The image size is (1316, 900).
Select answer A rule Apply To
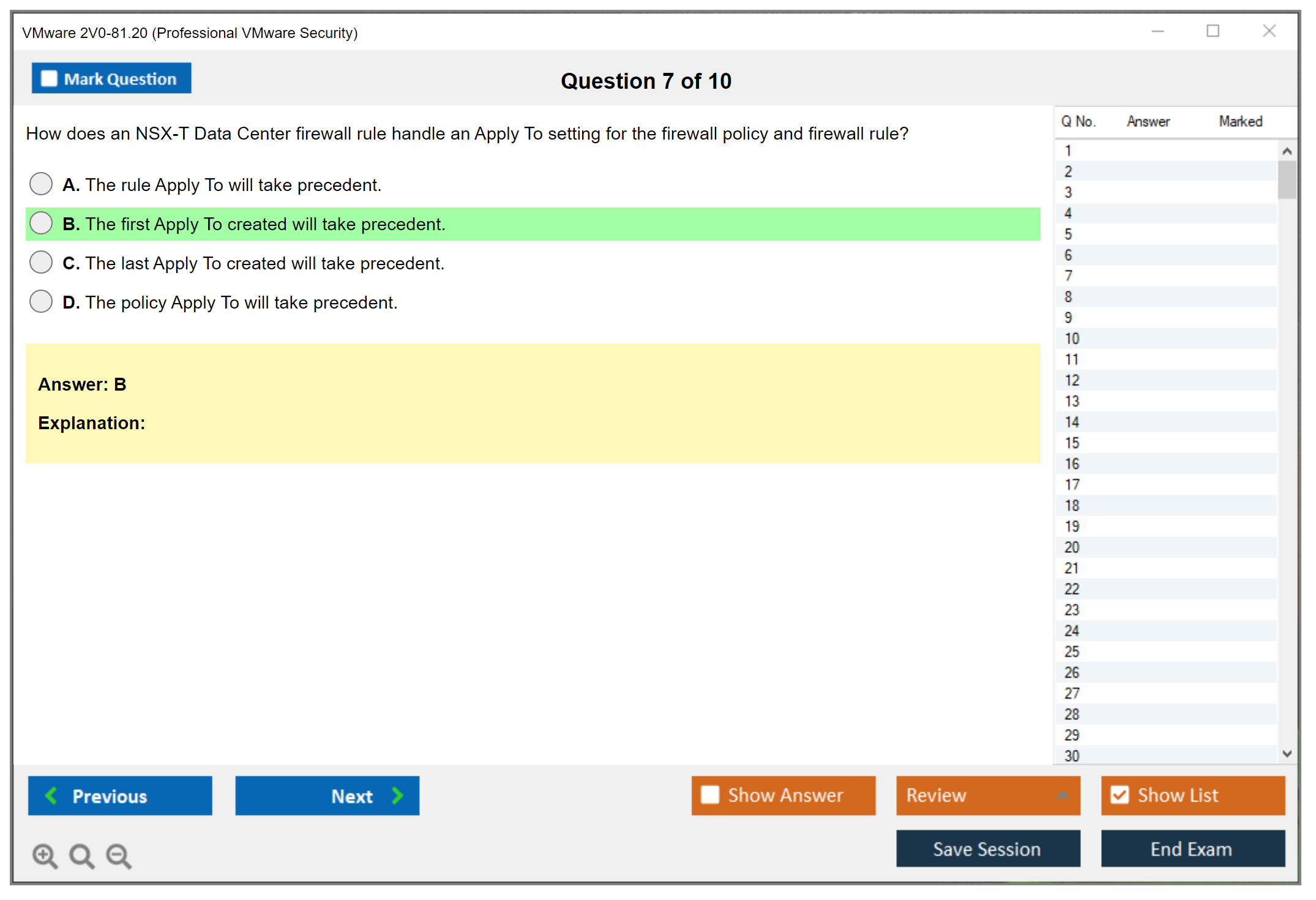click(x=41, y=184)
